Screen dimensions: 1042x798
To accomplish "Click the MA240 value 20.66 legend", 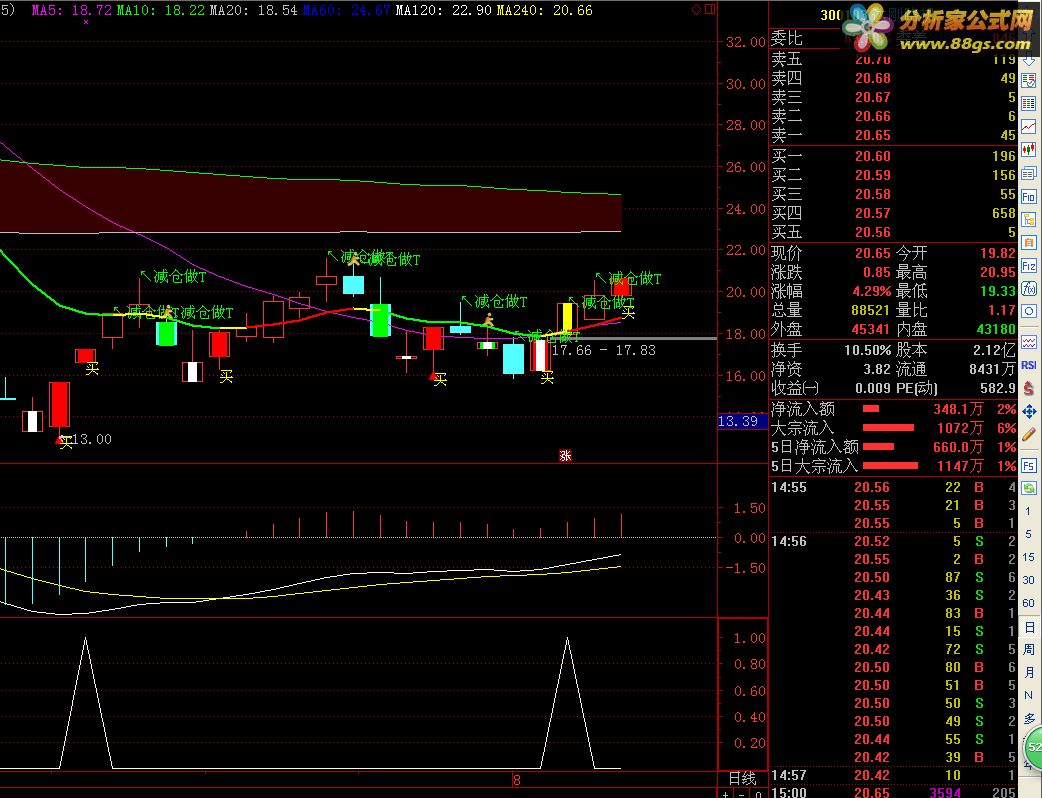I will 544,10.
